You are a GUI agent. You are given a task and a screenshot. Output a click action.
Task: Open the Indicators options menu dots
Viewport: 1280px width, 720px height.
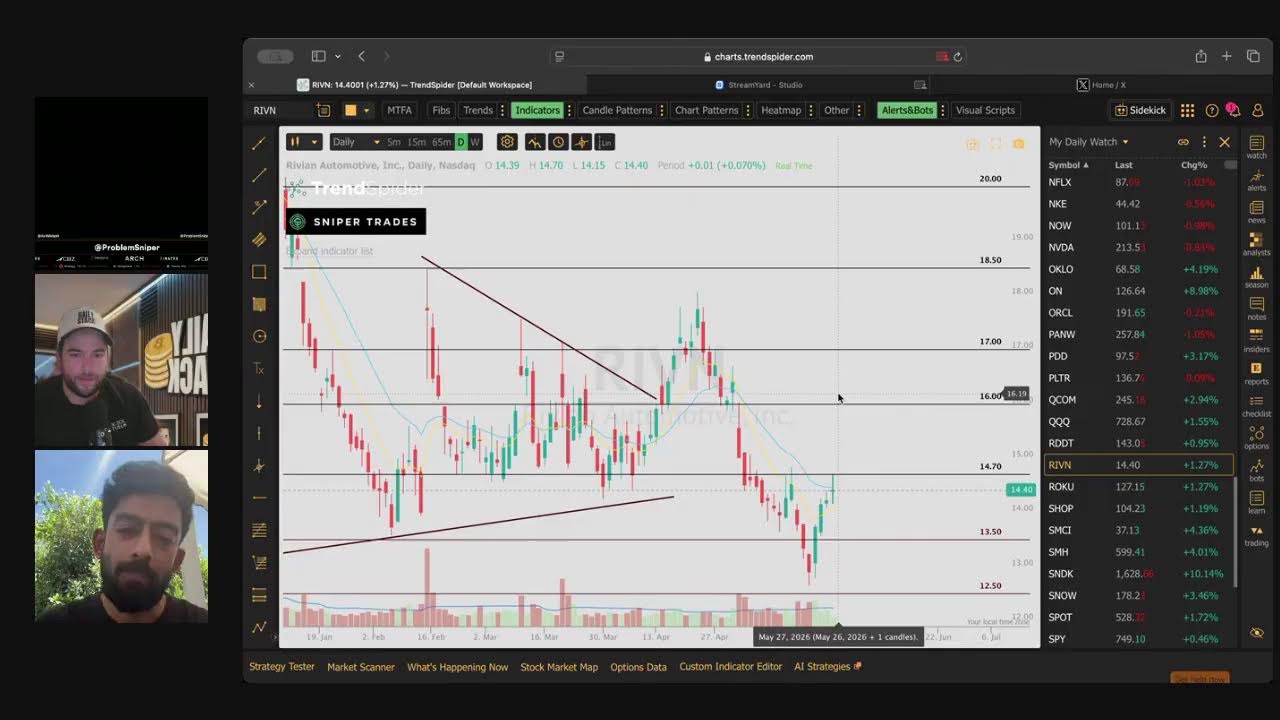tap(570, 110)
